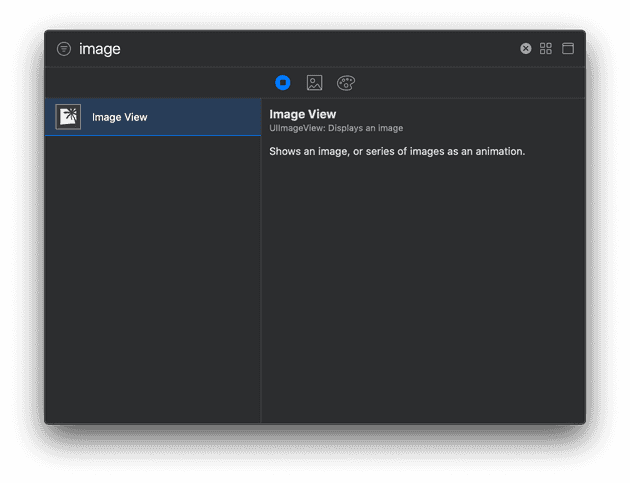Show the Color palette library tab
The height and width of the screenshot is (483, 630).
[346, 83]
